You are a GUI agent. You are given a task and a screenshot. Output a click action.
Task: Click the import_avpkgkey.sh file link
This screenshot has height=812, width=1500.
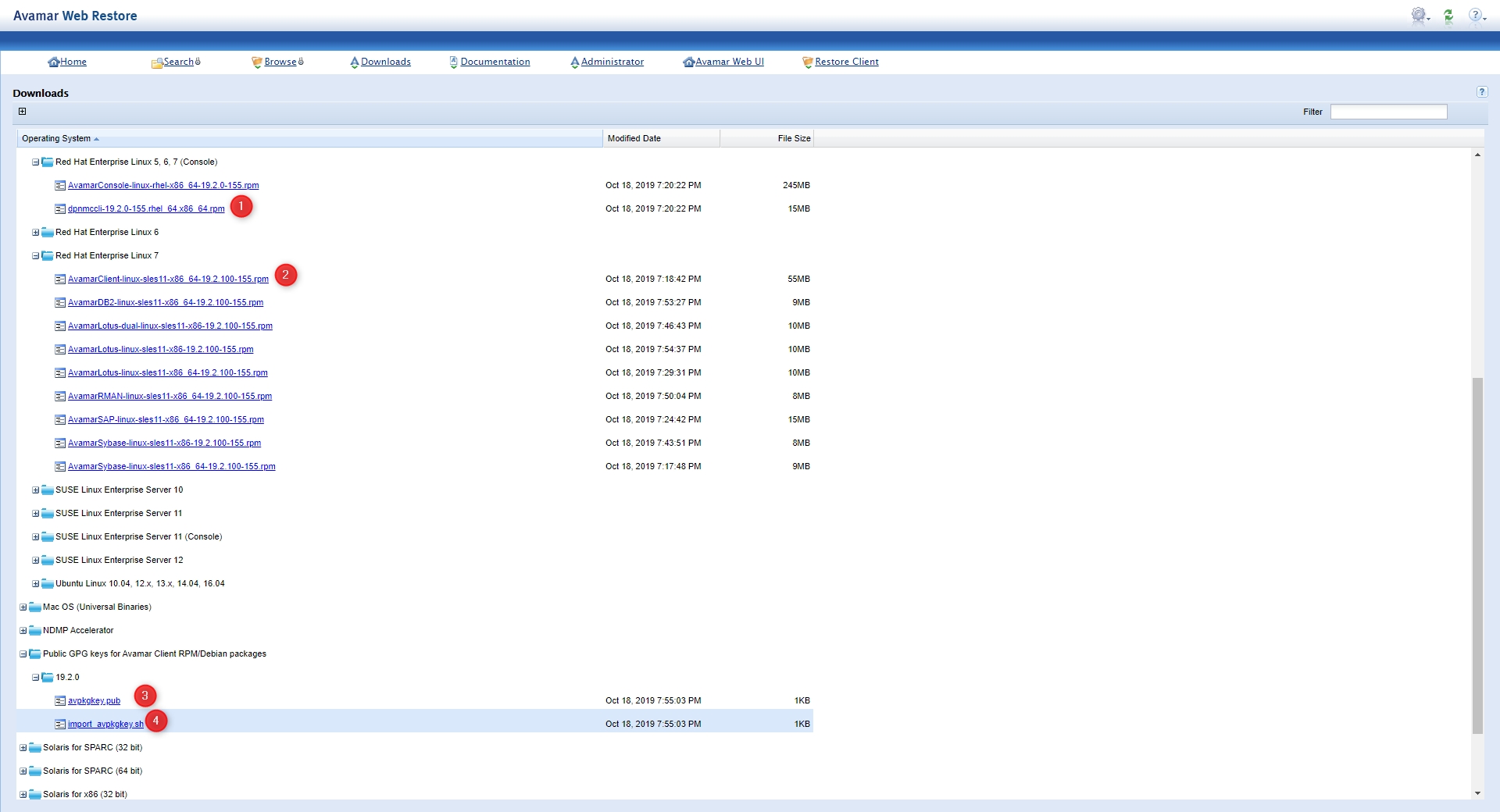[105, 725]
